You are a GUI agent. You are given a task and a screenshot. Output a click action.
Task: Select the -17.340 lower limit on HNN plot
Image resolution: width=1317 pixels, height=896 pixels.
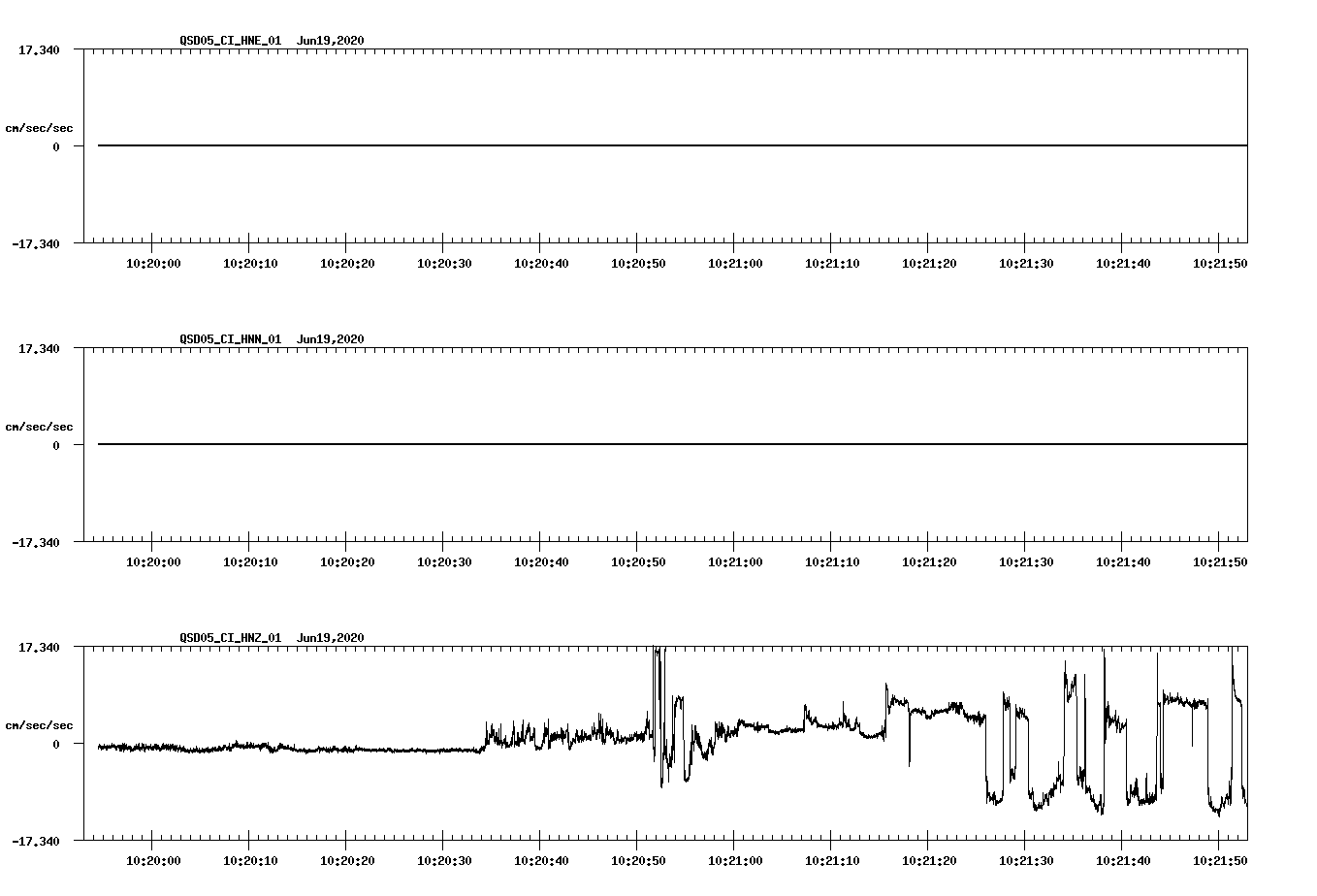(x=35, y=542)
